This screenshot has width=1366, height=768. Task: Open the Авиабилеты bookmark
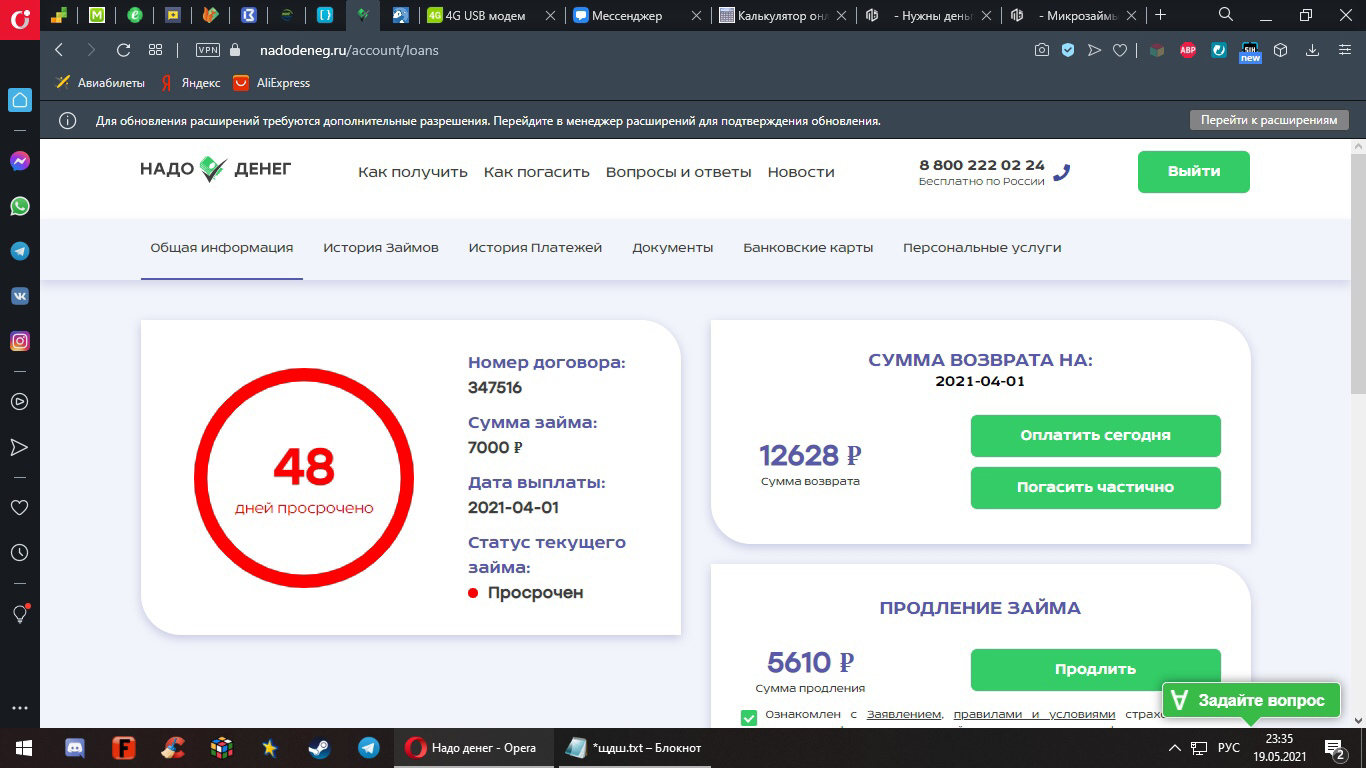click(100, 83)
